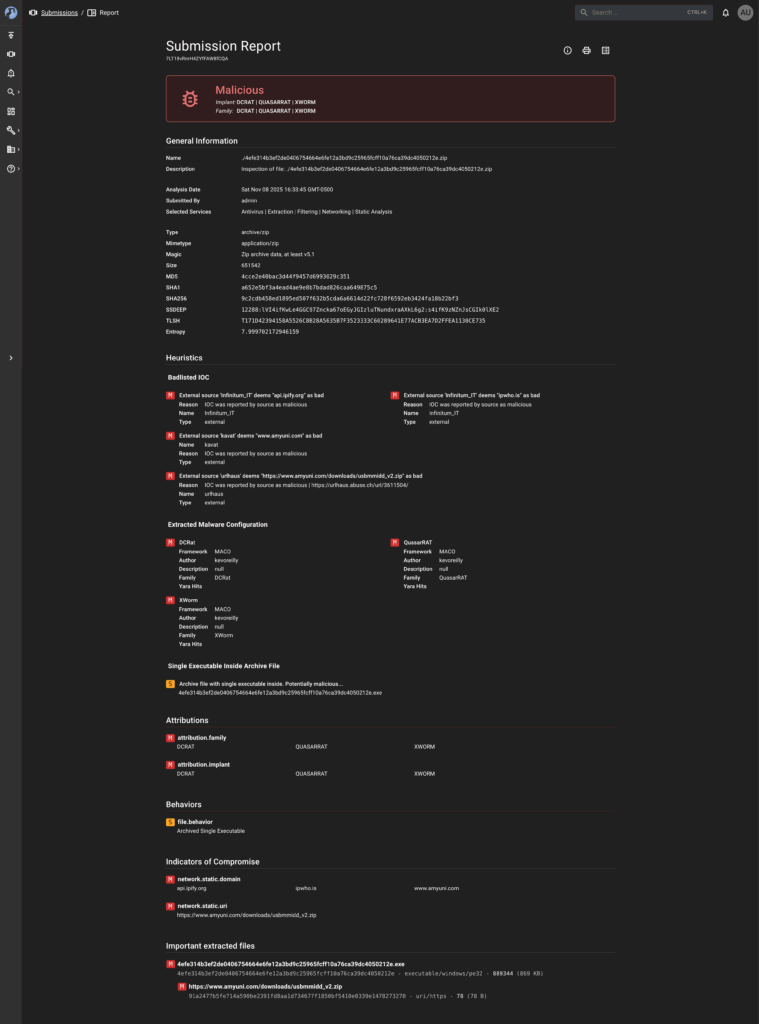
Task: Go to Submissions in the breadcrumb
Action: tap(59, 13)
